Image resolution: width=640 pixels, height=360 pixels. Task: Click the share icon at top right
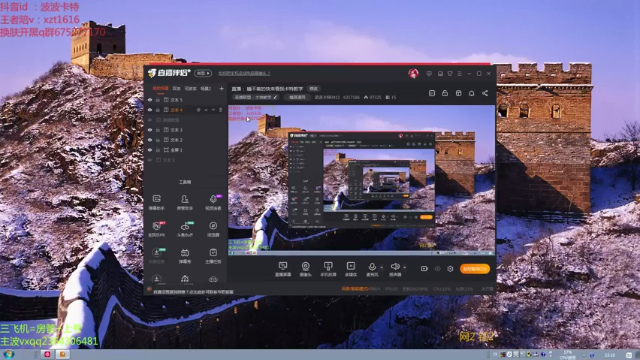[x=485, y=93]
